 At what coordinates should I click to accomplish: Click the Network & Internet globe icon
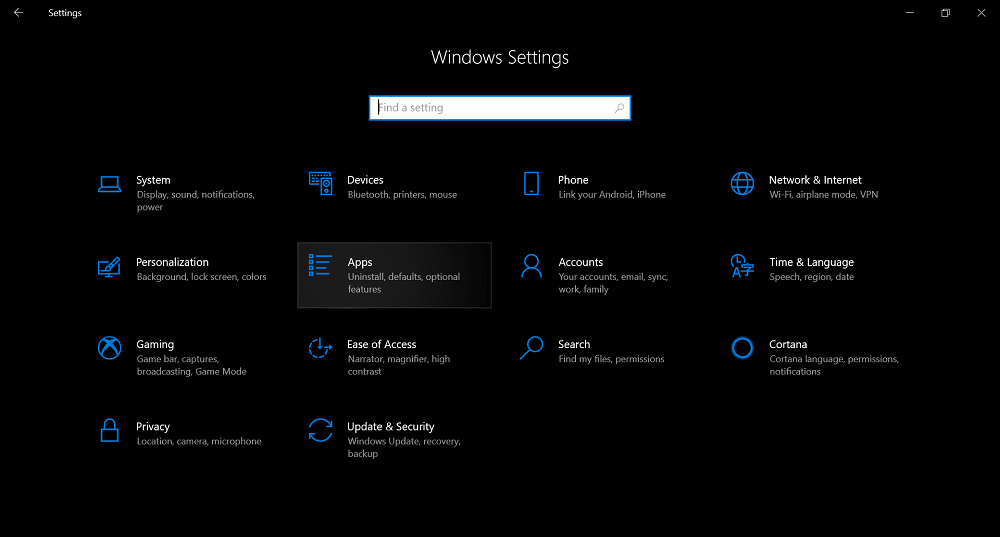coord(742,184)
